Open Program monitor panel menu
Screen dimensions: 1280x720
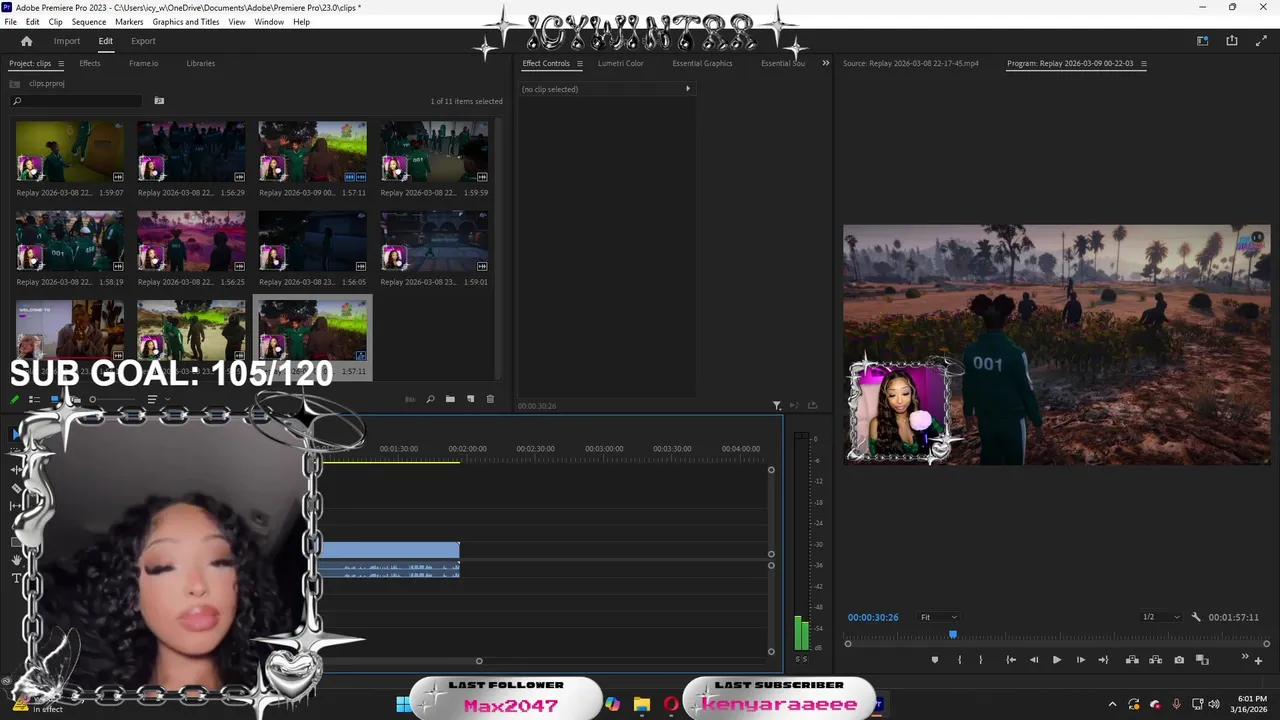[x=1143, y=64]
